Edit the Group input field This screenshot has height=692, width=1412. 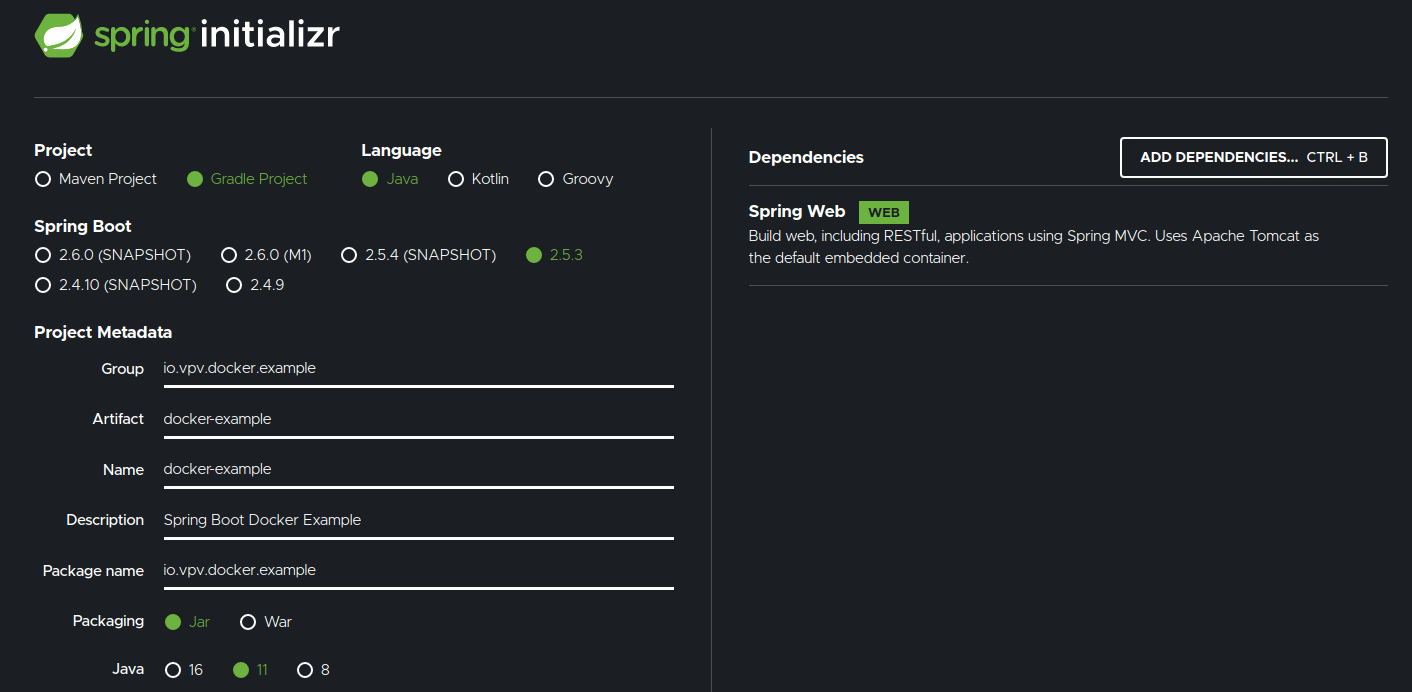[x=418, y=369]
